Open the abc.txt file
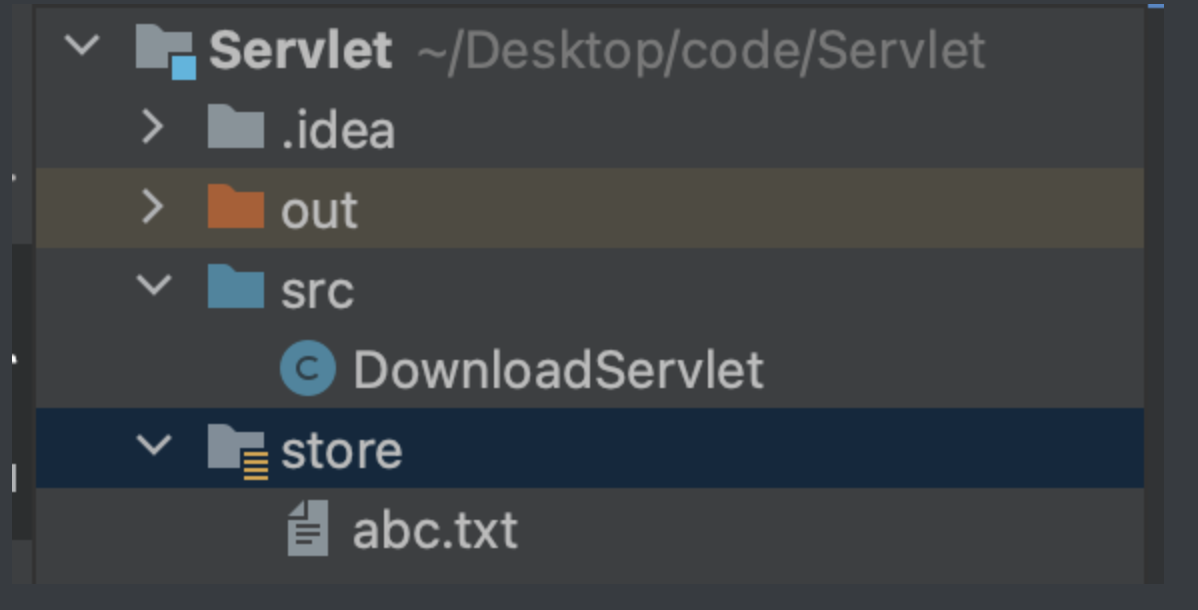This screenshot has width=1198, height=610. 435,530
